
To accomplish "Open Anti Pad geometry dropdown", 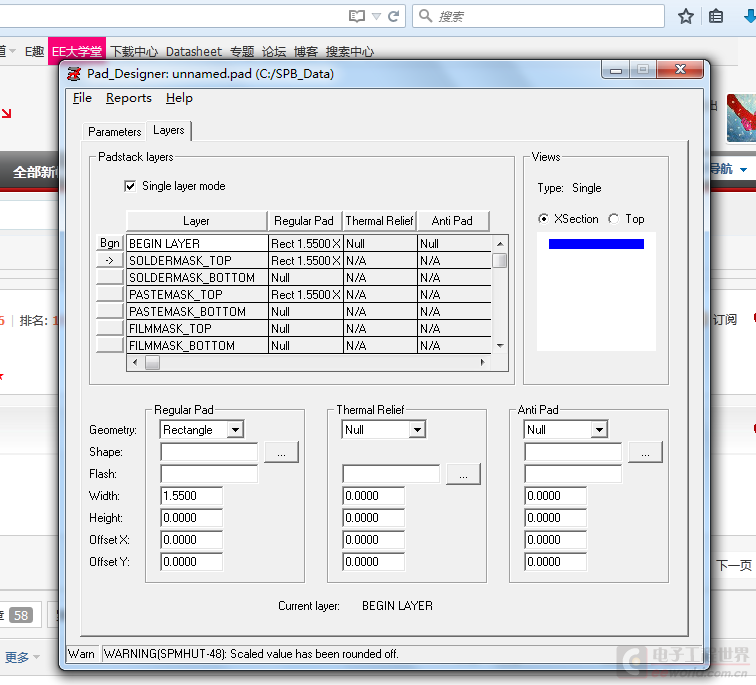I will (599, 430).
